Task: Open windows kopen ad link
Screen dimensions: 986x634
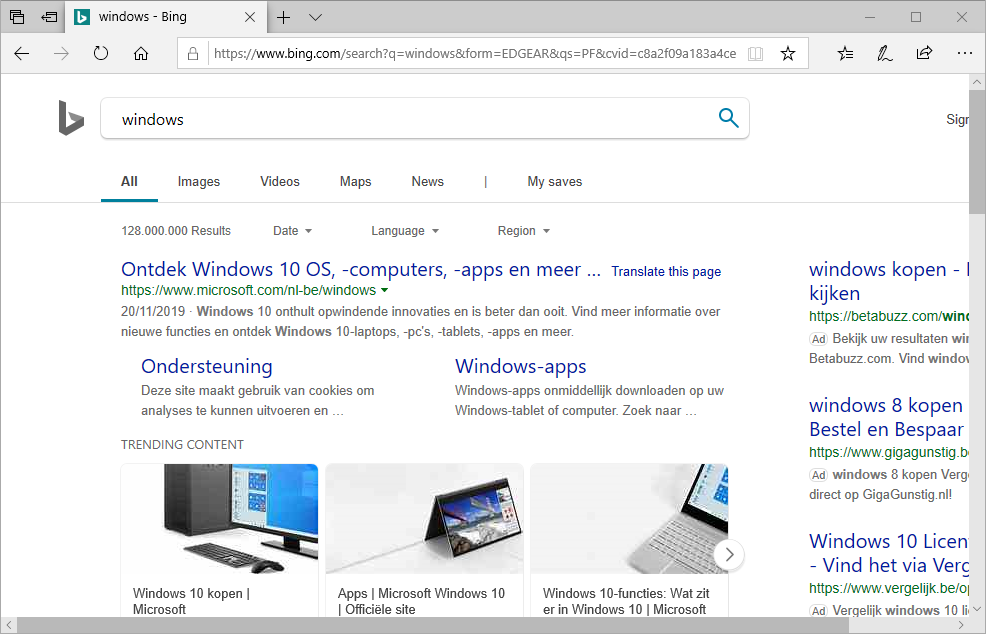Action: coord(889,281)
